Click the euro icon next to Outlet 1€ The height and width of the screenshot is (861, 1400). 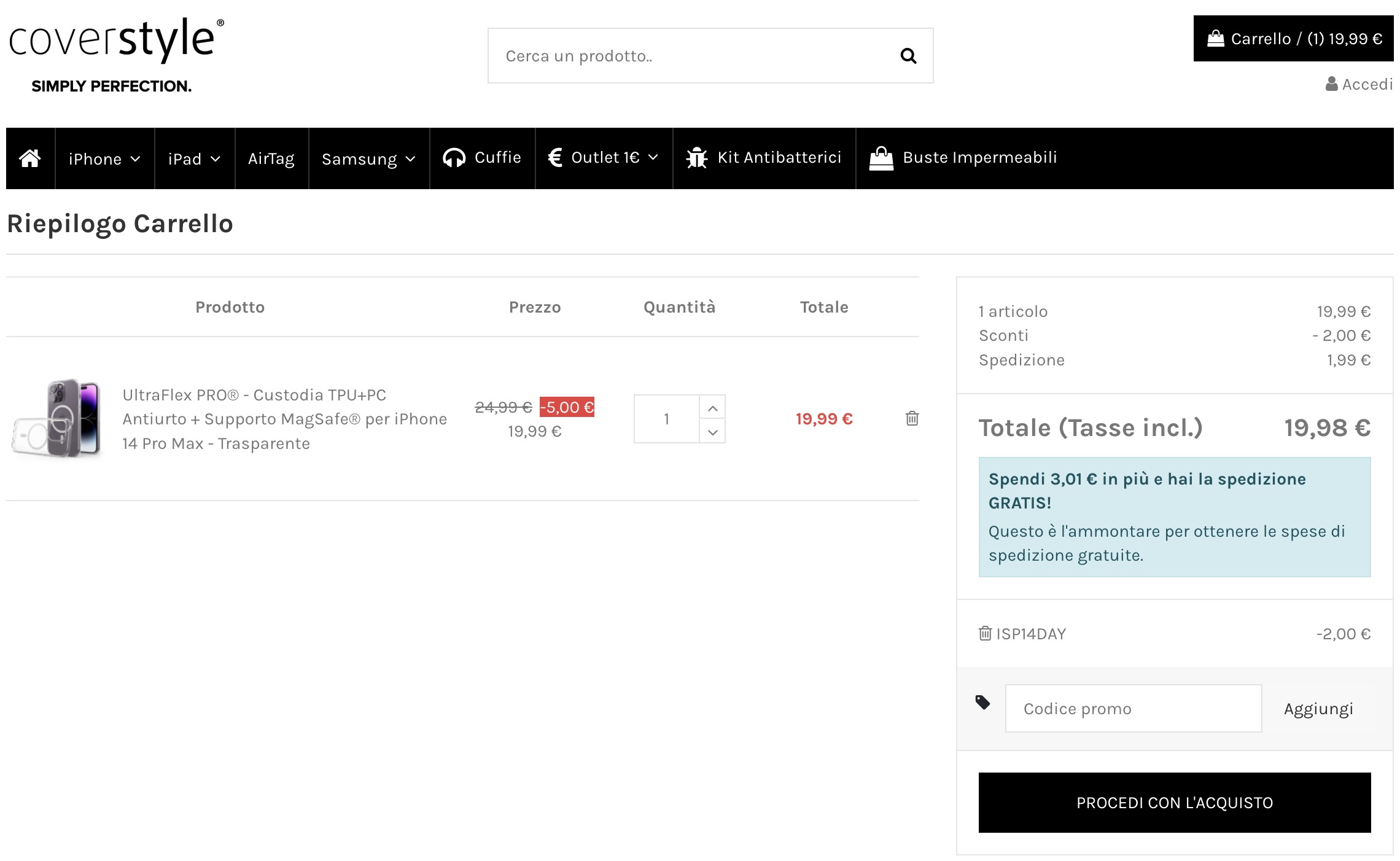point(555,158)
